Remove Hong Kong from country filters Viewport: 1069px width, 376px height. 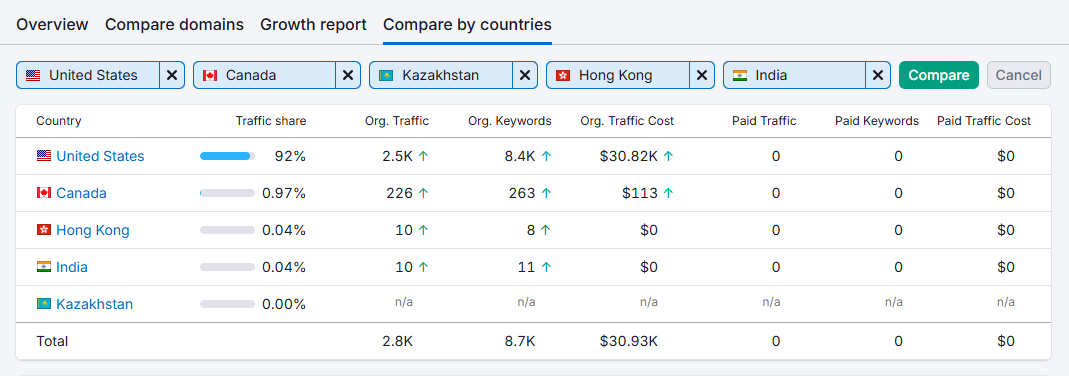click(x=702, y=75)
